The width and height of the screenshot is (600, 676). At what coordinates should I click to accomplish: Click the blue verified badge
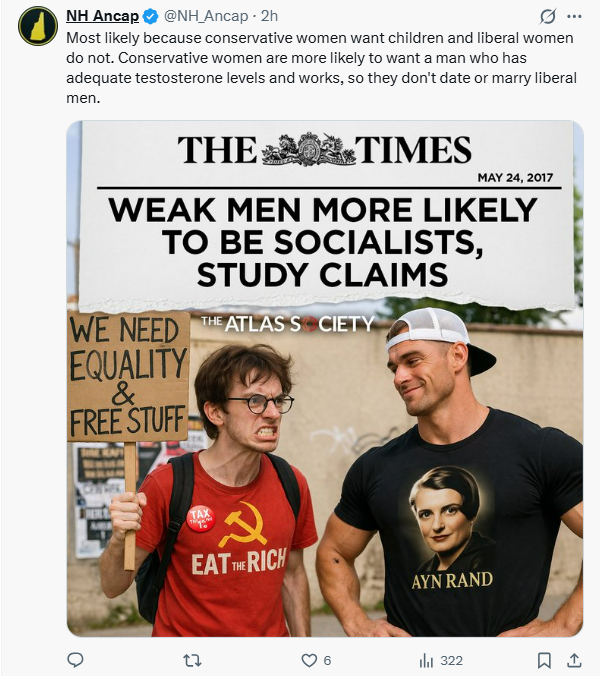[x=150, y=16]
